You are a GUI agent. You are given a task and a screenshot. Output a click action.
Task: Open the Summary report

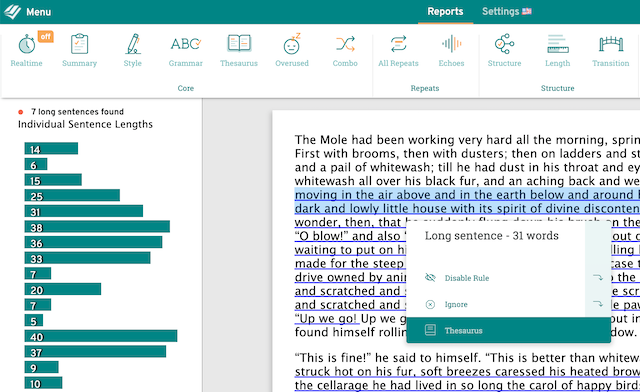[80, 51]
